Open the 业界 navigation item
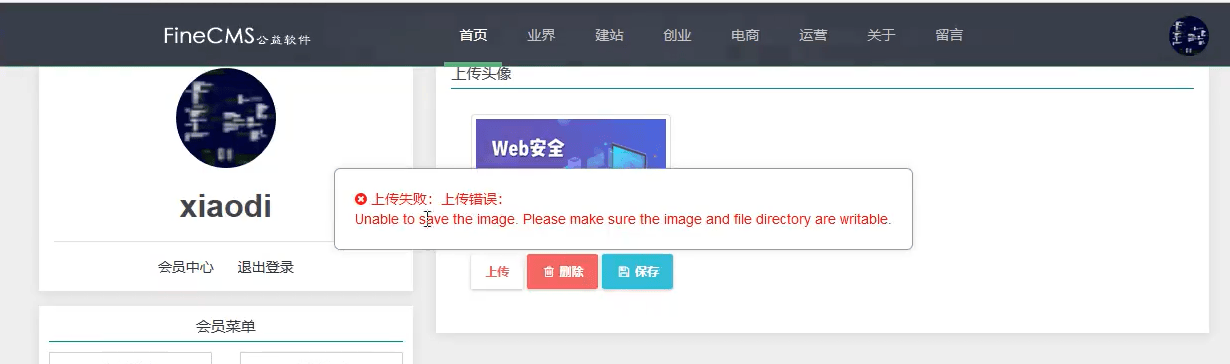Viewport: 1230px width, 364px height. point(541,35)
